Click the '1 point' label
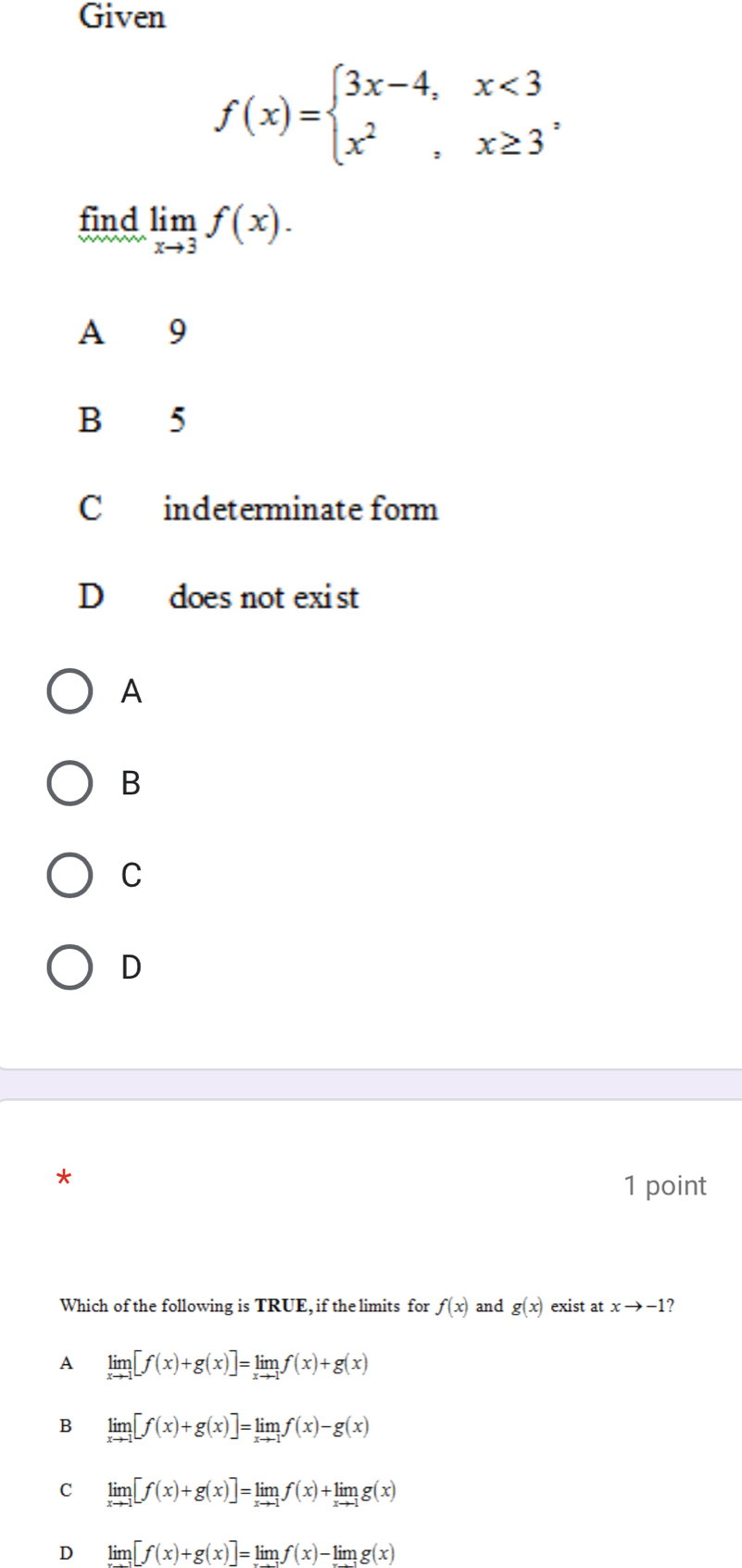This screenshot has height=1568, width=742. [665, 1185]
